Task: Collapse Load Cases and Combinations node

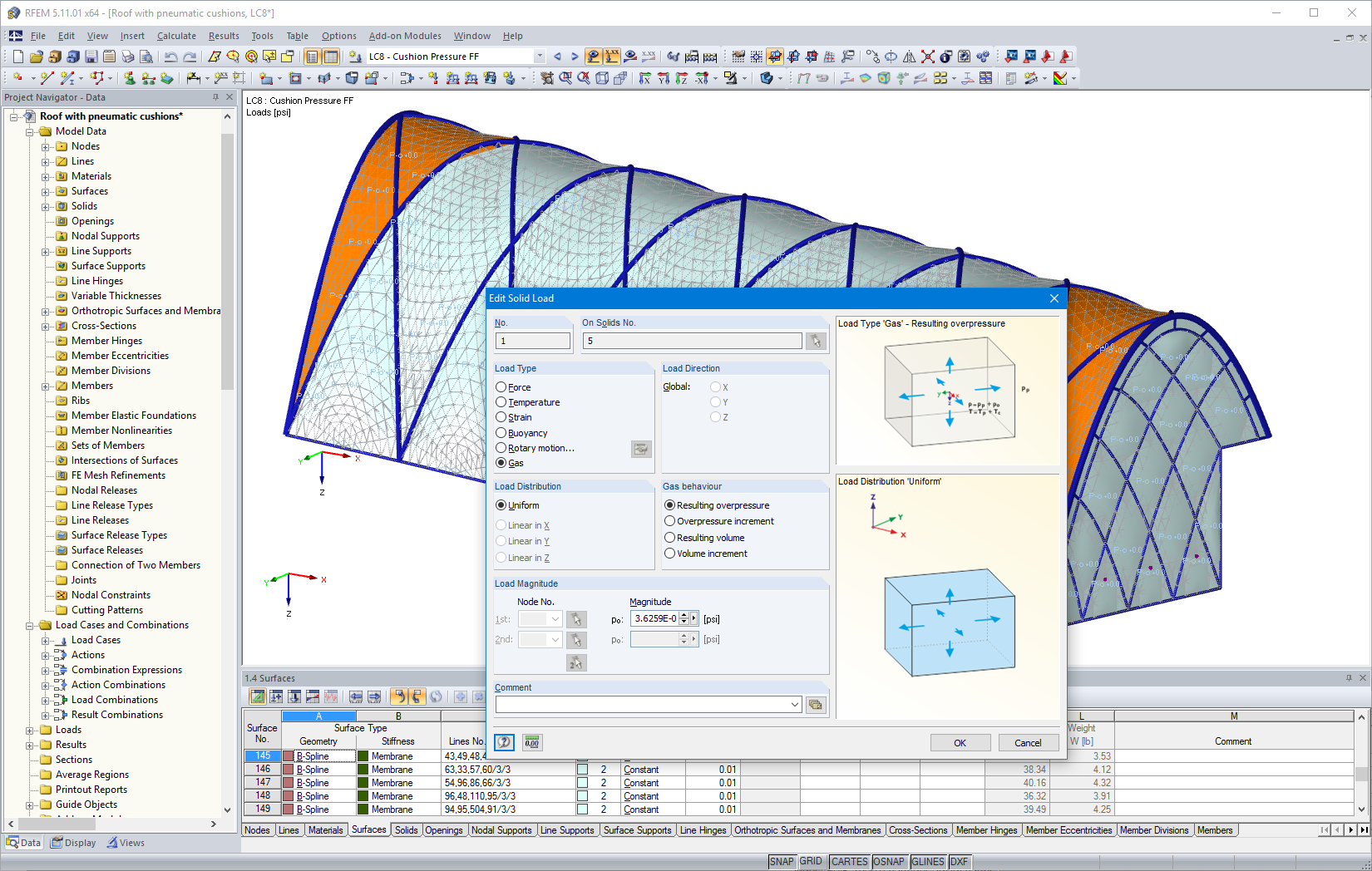Action: point(30,625)
